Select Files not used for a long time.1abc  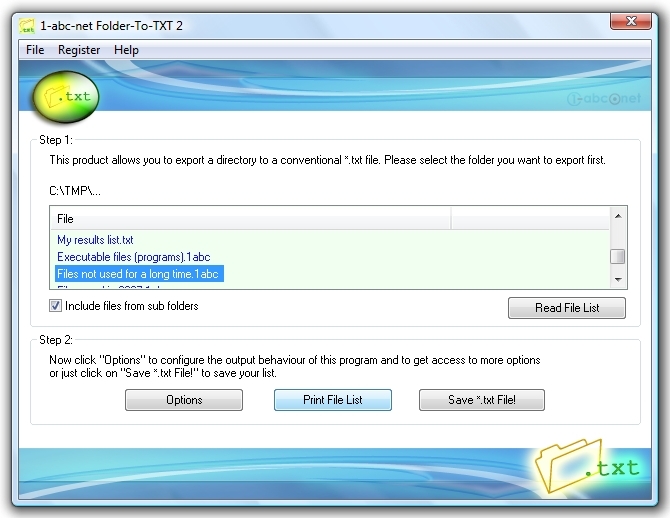138,274
